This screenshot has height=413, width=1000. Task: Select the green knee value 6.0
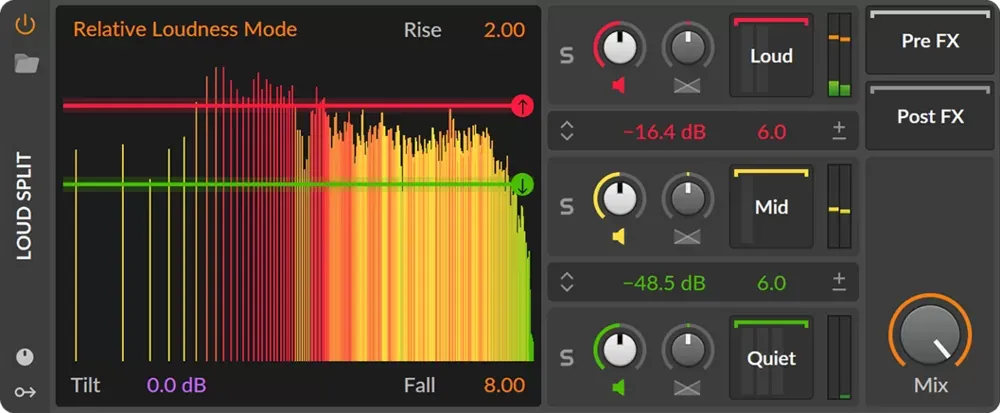tap(771, 284)
